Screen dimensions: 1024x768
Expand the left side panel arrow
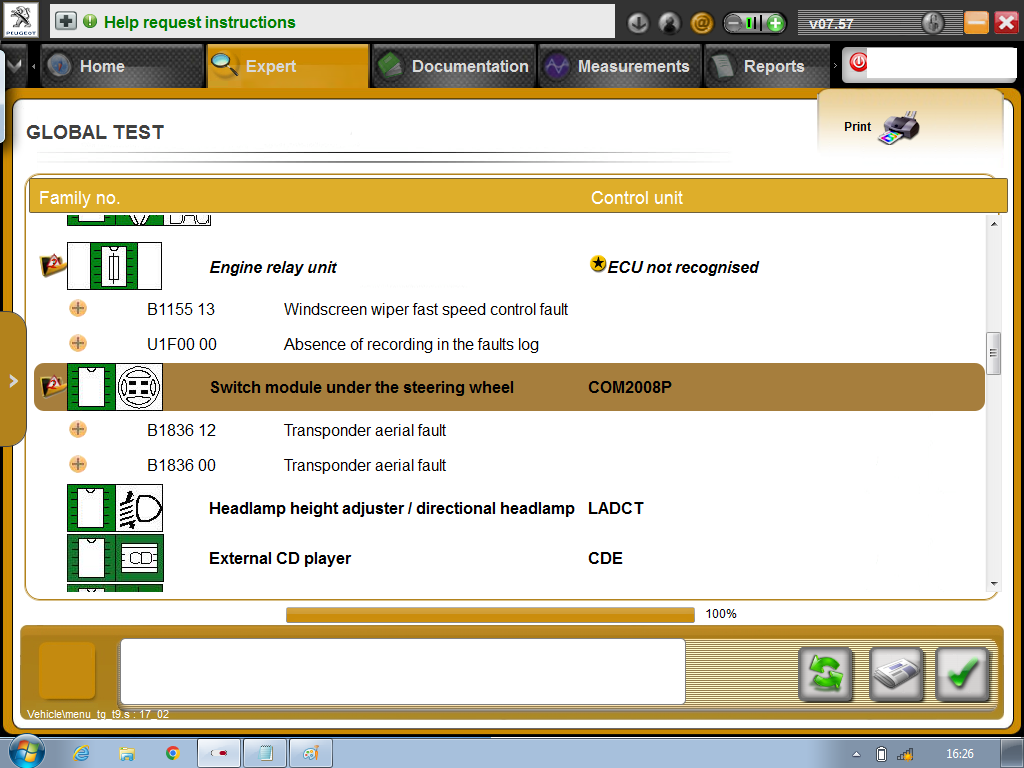[14, 381]
